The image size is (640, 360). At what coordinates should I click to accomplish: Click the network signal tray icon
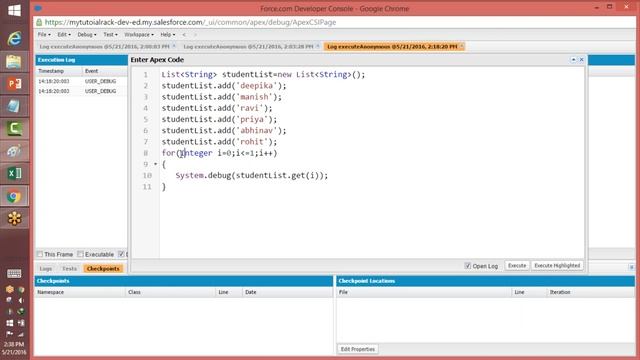click(x=21, y=334)
